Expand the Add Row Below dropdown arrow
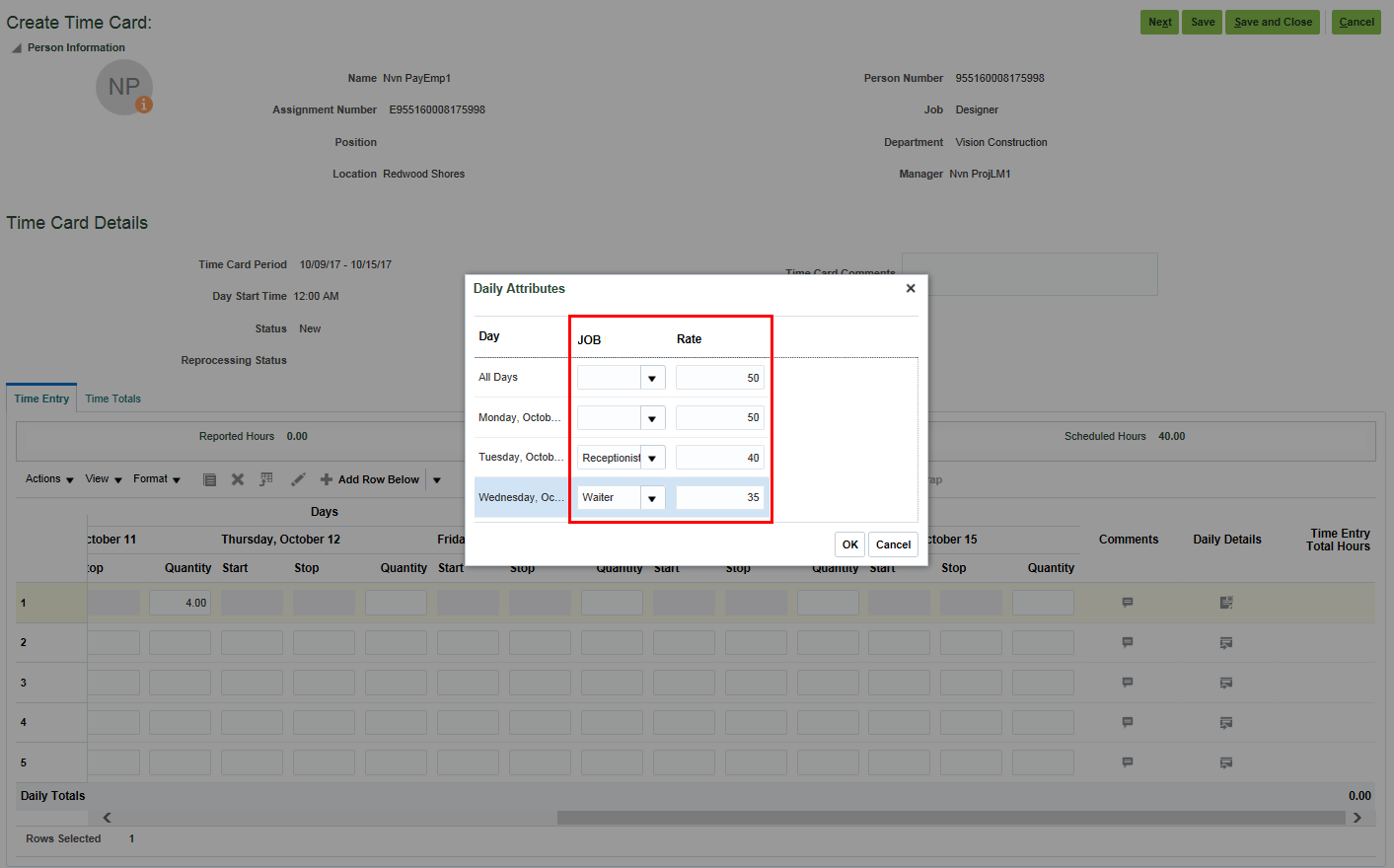 coord(435,479)
